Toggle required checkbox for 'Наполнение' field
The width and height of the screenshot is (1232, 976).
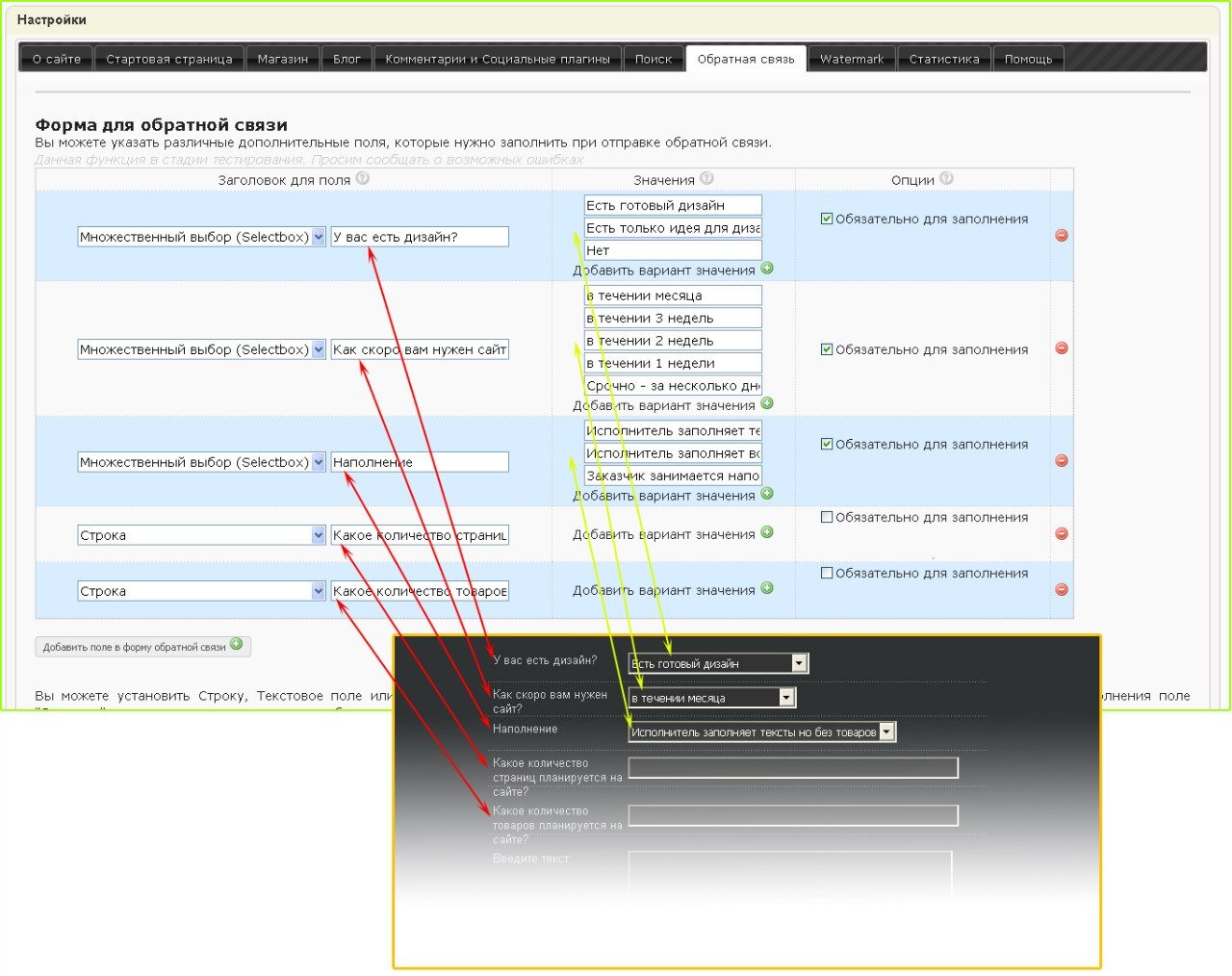click(826, 444)
